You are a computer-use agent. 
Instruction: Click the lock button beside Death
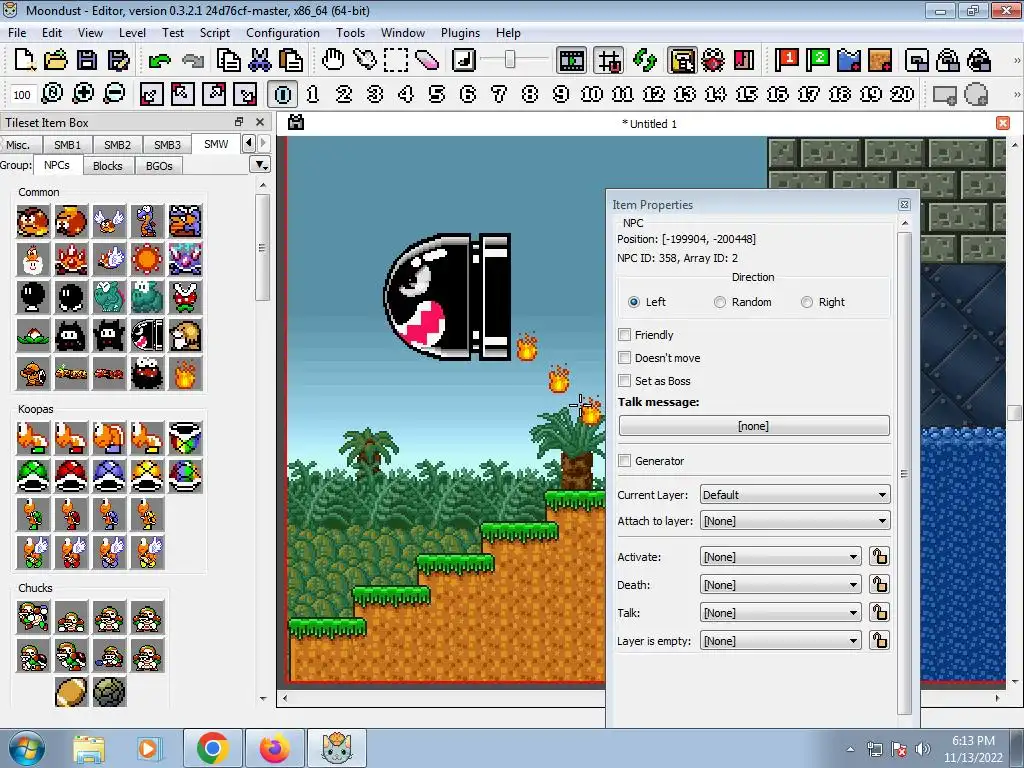879,584
